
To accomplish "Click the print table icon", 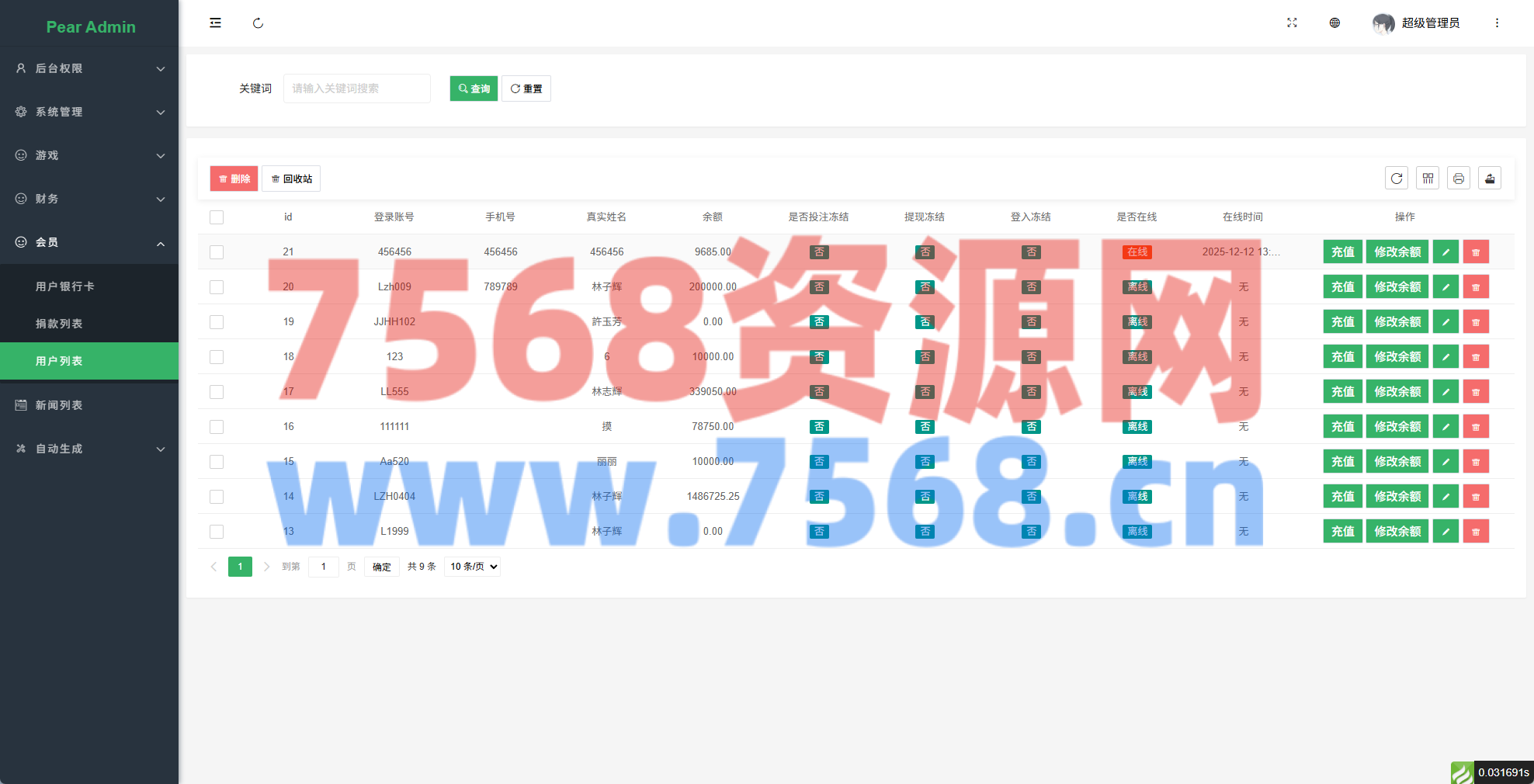I will point(1459,179).
